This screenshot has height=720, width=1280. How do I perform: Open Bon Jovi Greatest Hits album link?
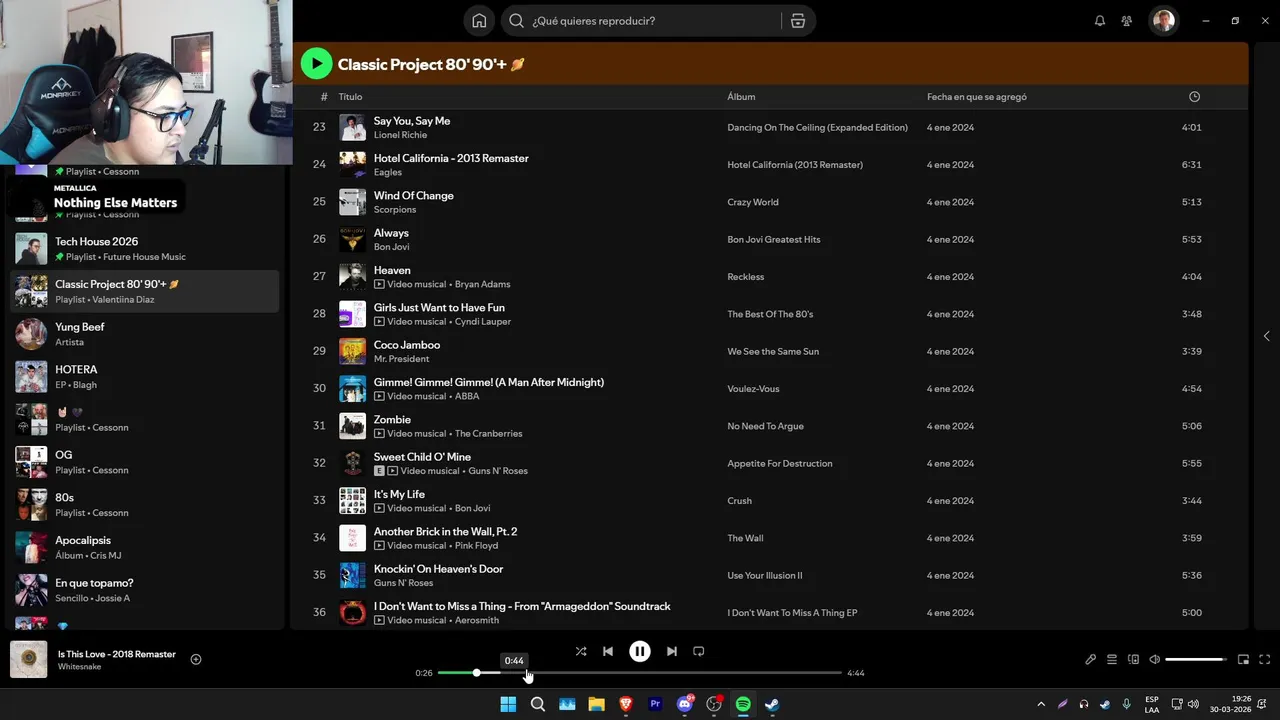coord(774,240)
